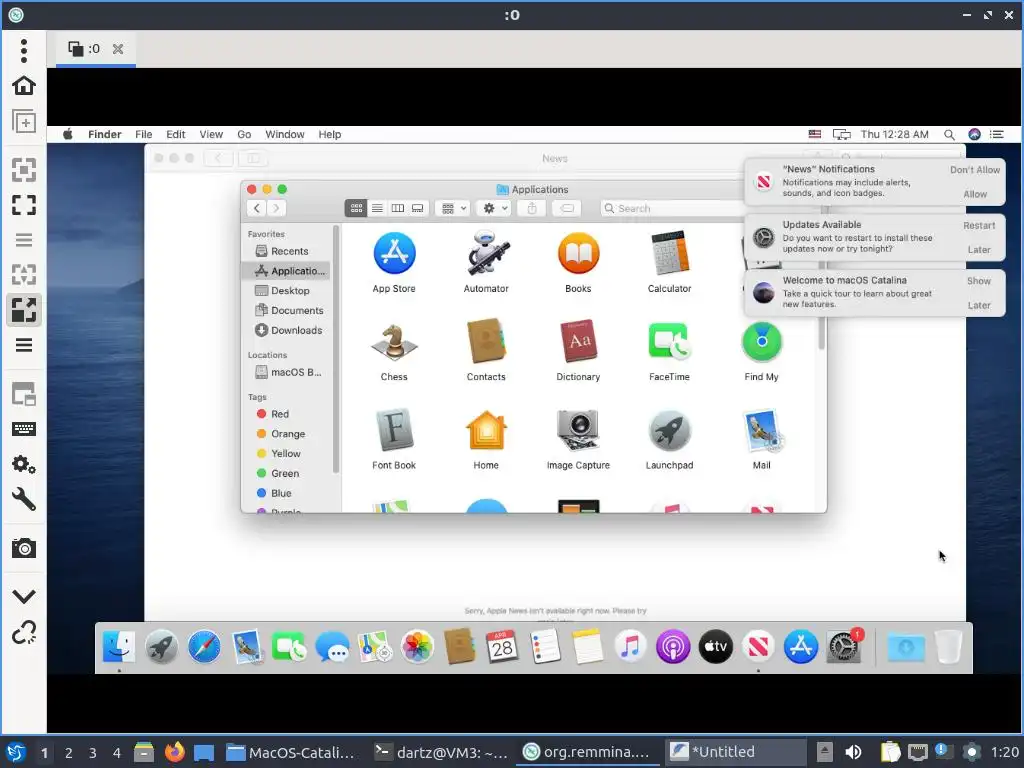Switch to dartz@VM3 terminal in taskbar
This screenshot has width=1024, height=768.
442,752
